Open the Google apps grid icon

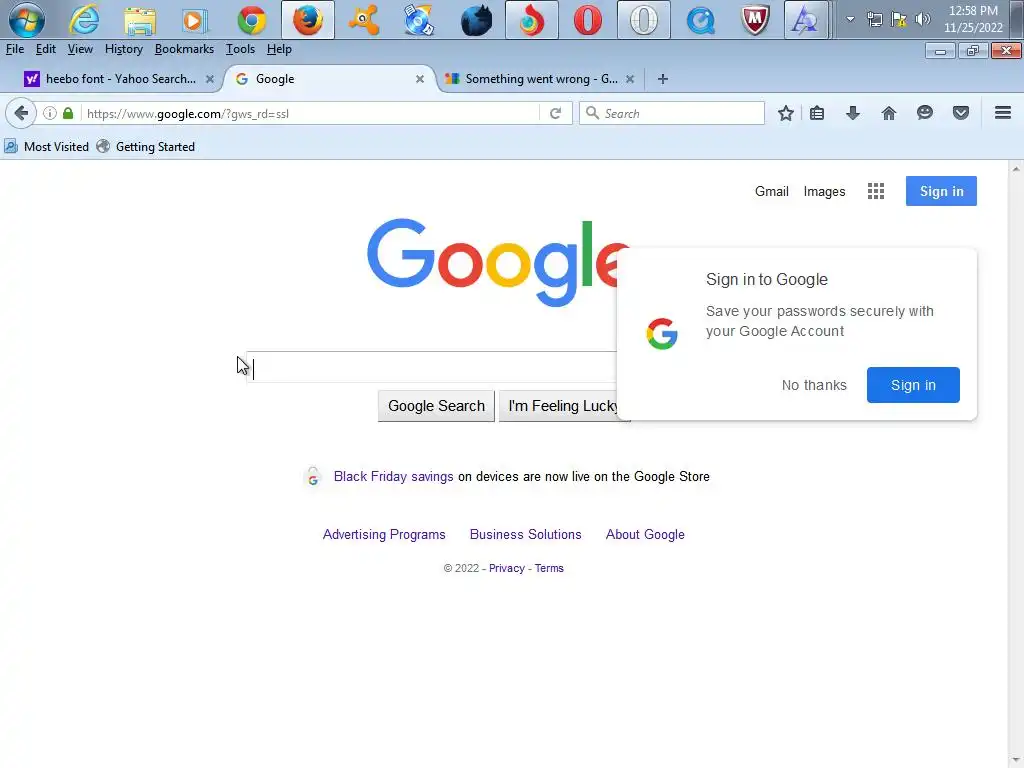point(876,191)
